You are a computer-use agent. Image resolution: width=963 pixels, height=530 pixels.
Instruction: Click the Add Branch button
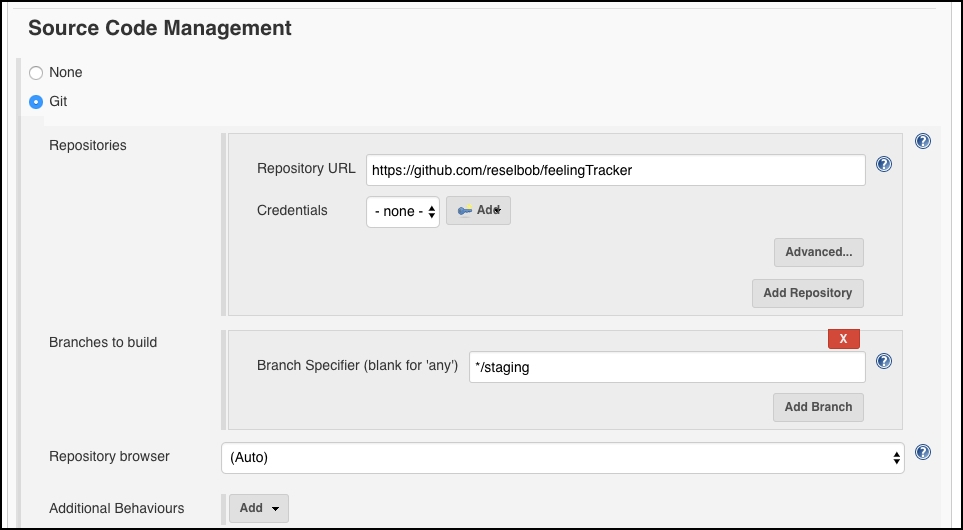point(818,407)
